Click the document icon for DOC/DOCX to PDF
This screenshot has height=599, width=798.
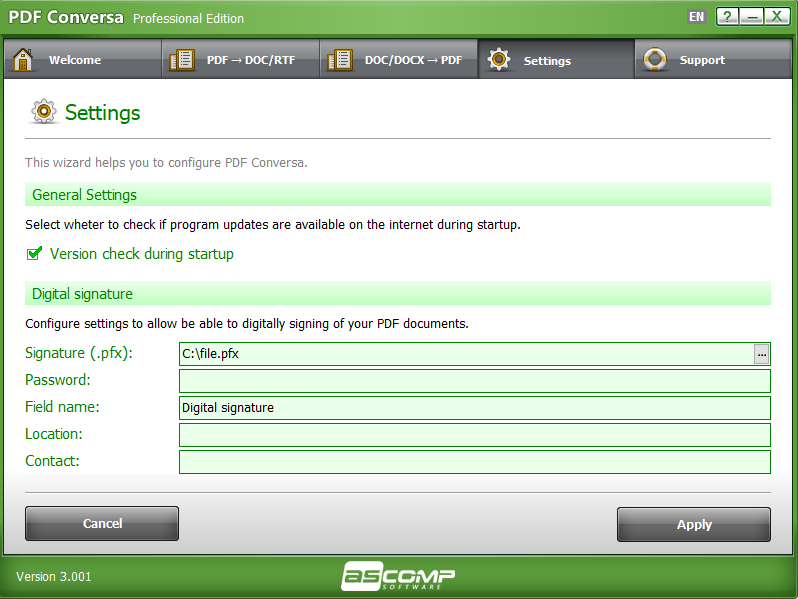click(x=340, y=60)
